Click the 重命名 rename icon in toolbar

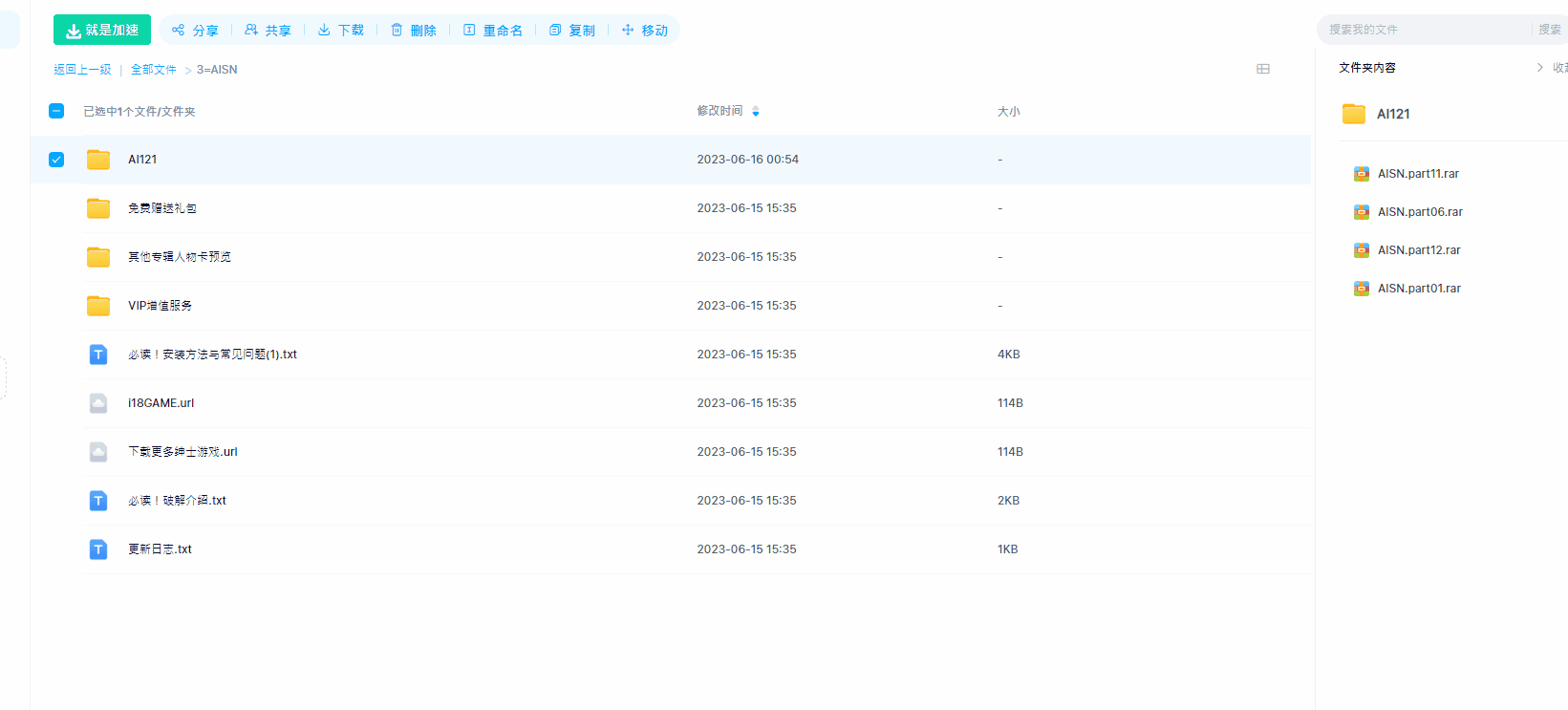469,31
